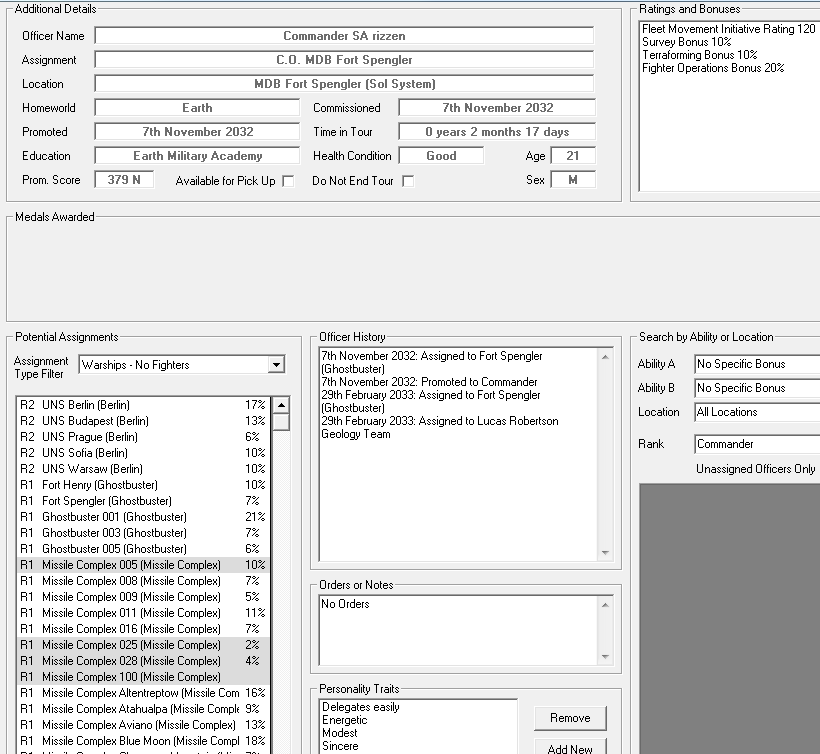Screen dimensions: 820x754
Task: Click the Terraforming Bonus 10% entry
Action: coord(700,55)
